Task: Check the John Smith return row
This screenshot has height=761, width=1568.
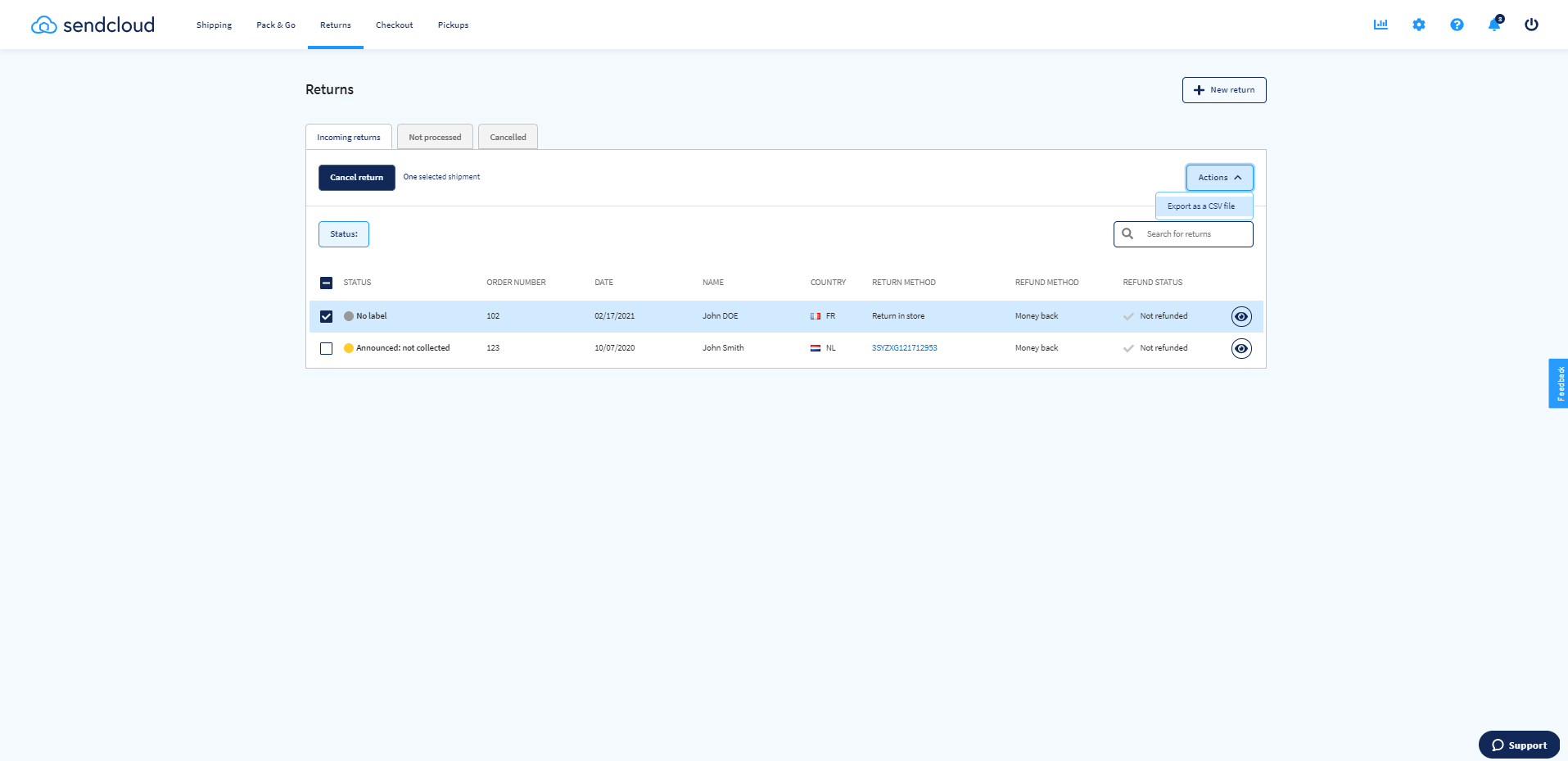Action: click(x=326, y=348)
